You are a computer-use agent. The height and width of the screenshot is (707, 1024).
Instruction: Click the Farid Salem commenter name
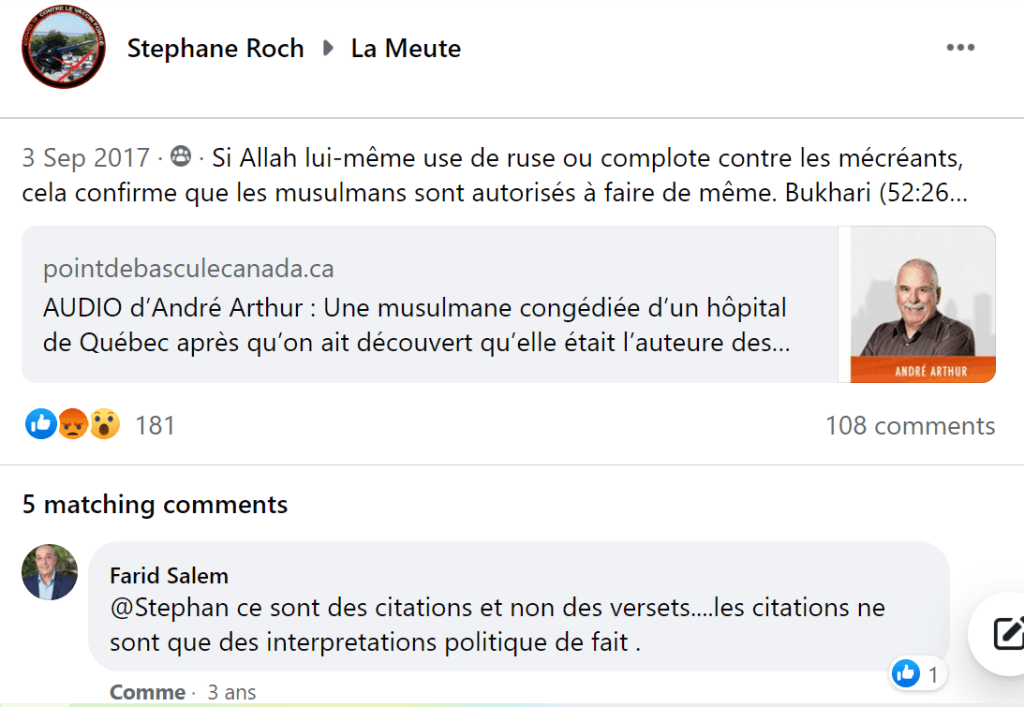[x=169, y=575]
